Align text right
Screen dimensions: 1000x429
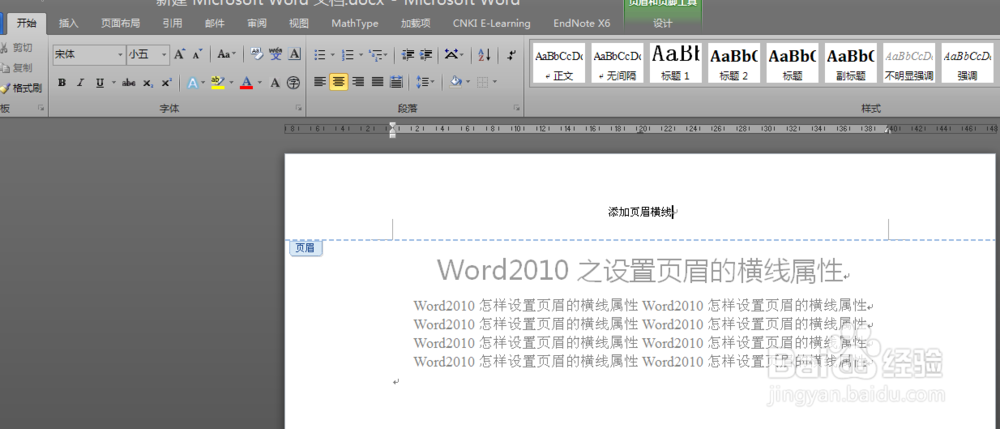tap(358, 82)
